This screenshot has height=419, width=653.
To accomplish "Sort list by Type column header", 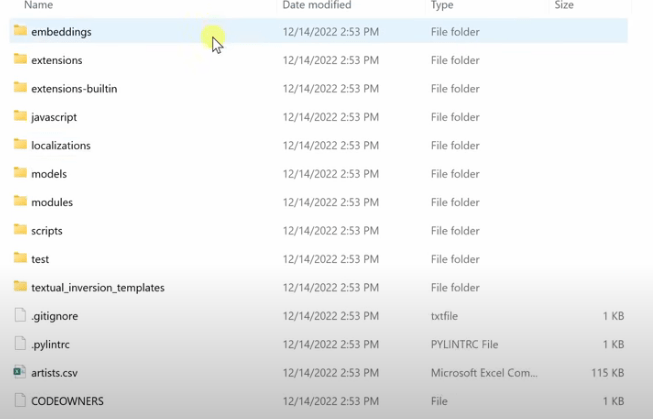I will click(x=442, y=5).
